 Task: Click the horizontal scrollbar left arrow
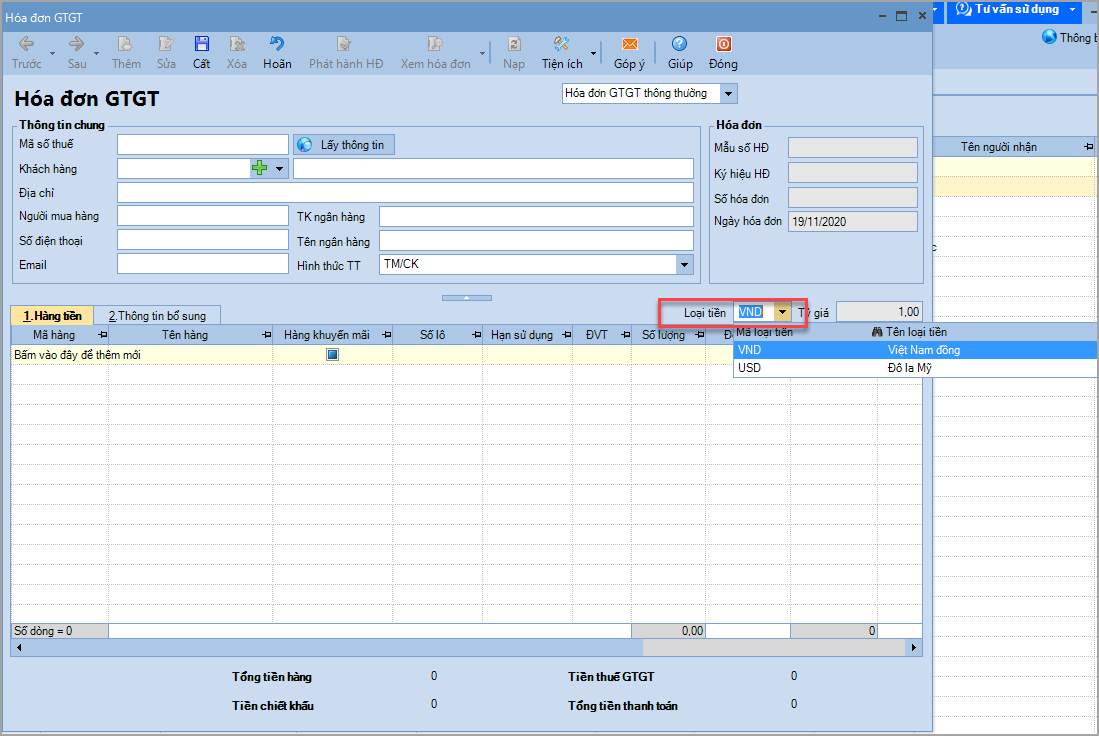click(19, 648)
